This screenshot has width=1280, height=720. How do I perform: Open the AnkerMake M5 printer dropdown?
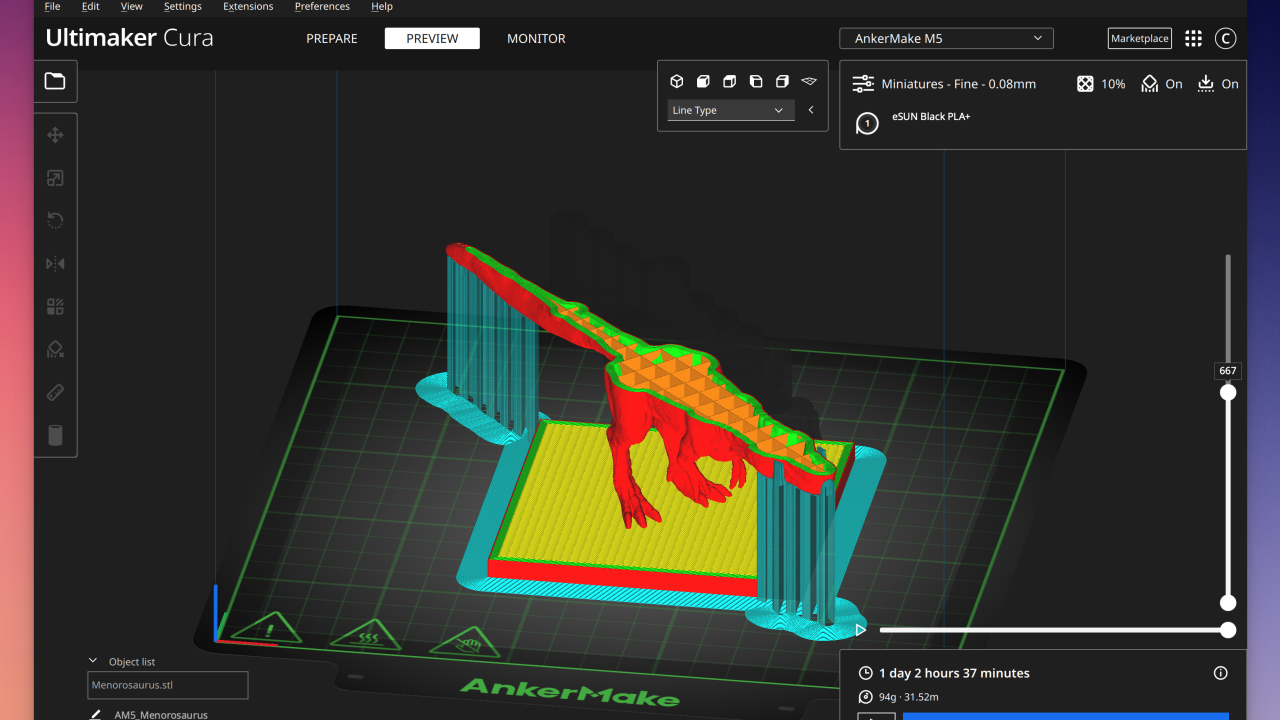(x=946, y=39)
